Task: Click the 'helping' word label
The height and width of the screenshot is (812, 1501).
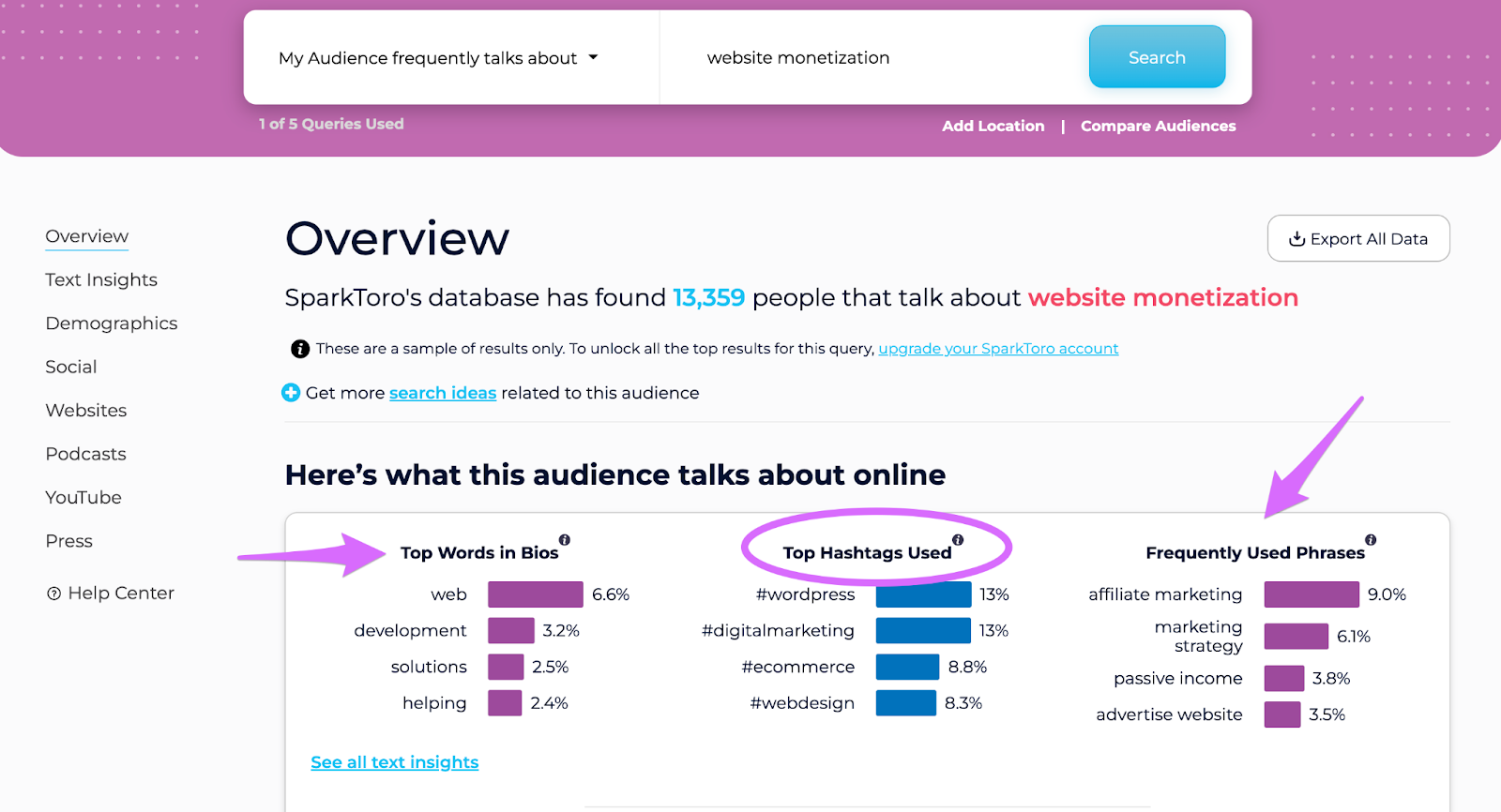Action: (x=434, y=703)
